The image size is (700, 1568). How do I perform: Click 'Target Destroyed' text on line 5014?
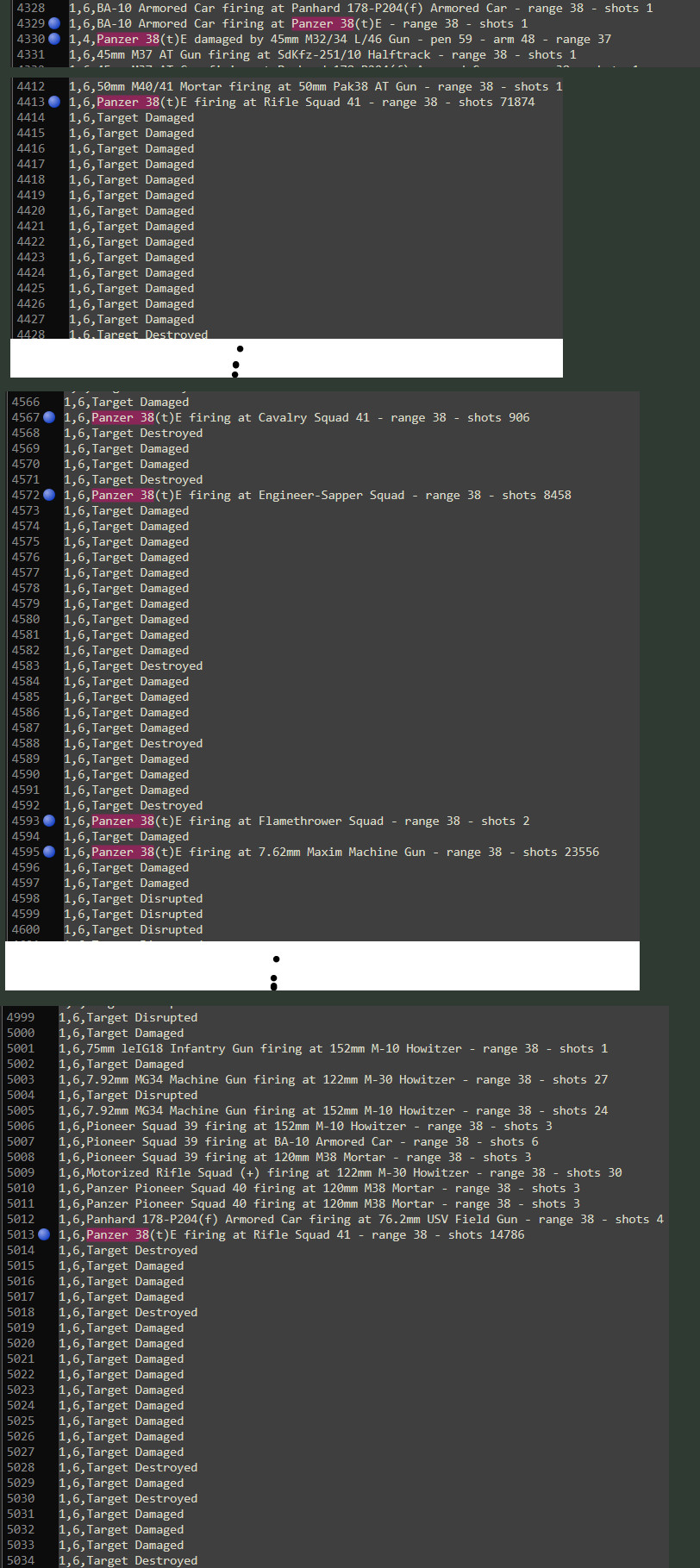[141, 1250]
